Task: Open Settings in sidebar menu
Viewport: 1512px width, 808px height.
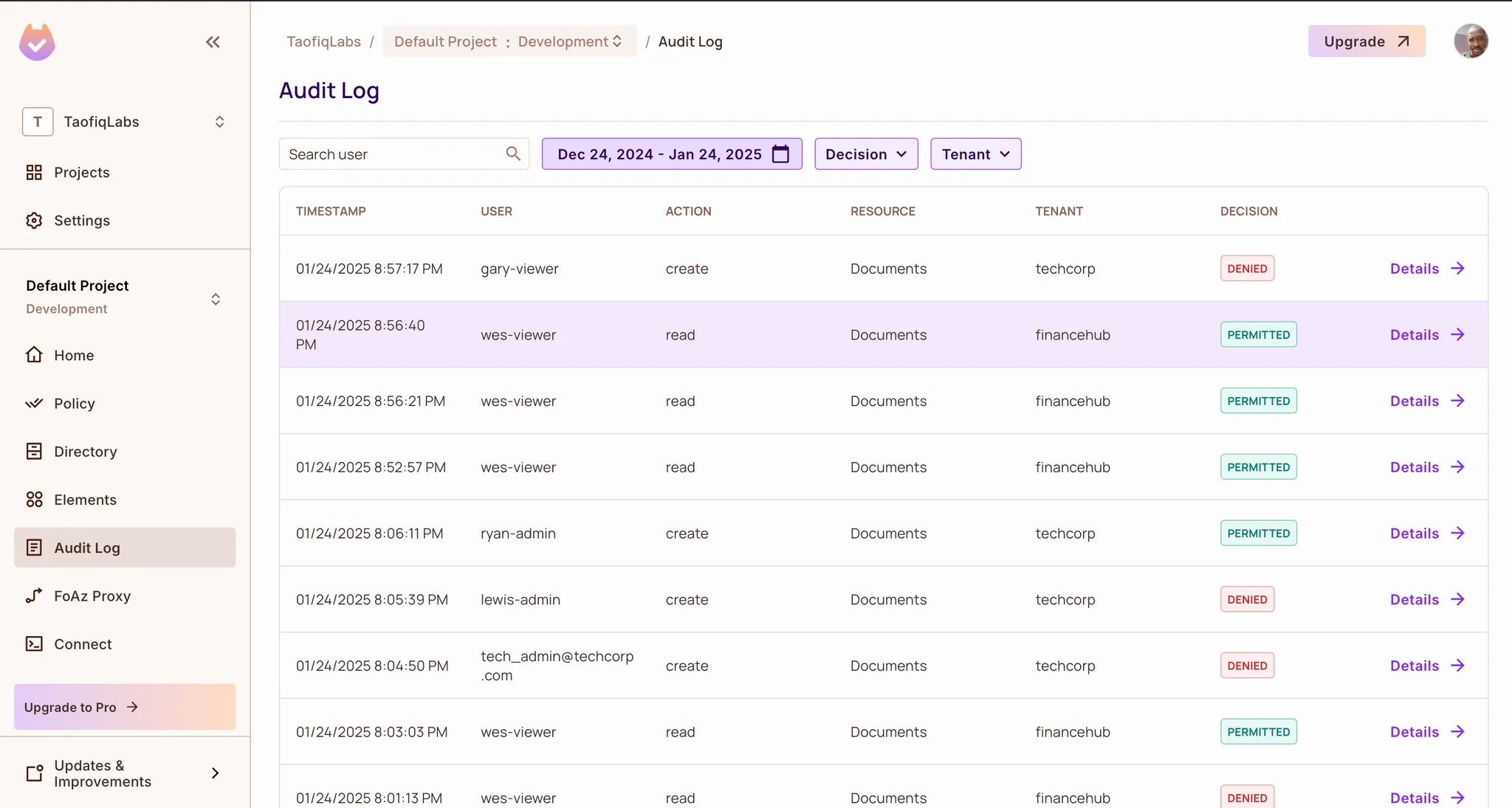Action: 81,221
